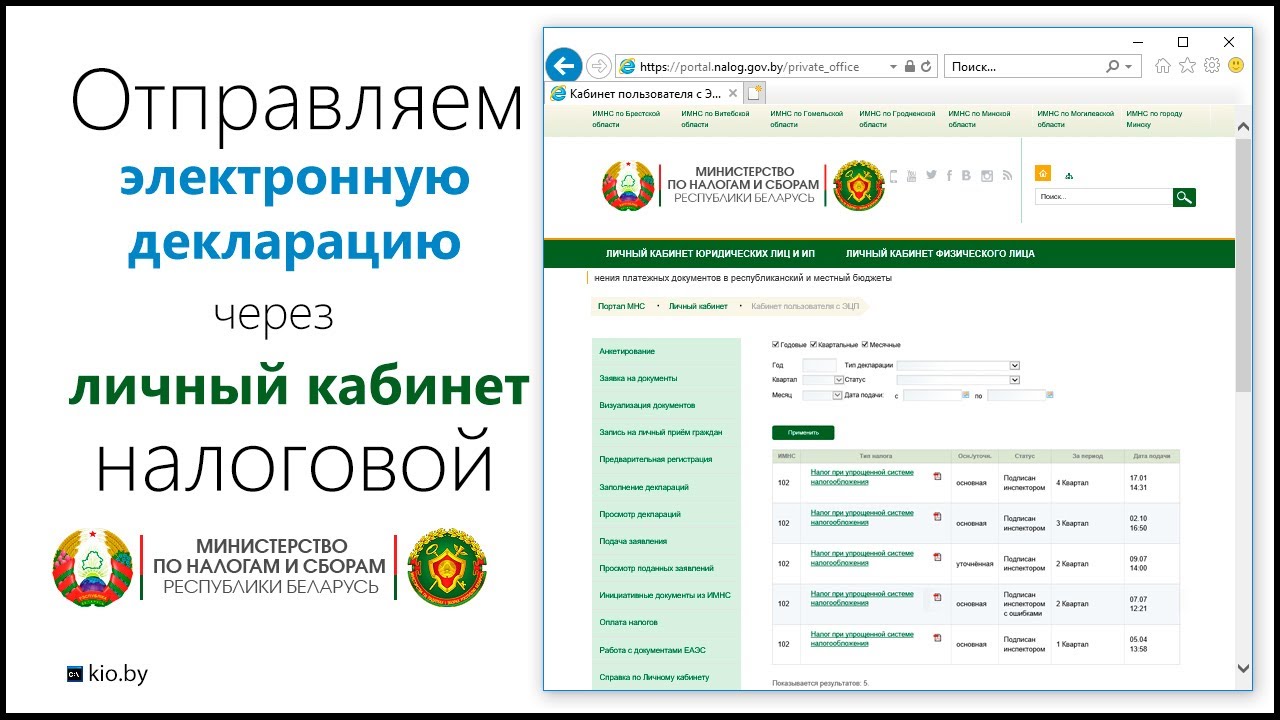Refresh the page with the reload icon
The image size is (1280, 720).
pyautogui.click(x=927, y=67)
